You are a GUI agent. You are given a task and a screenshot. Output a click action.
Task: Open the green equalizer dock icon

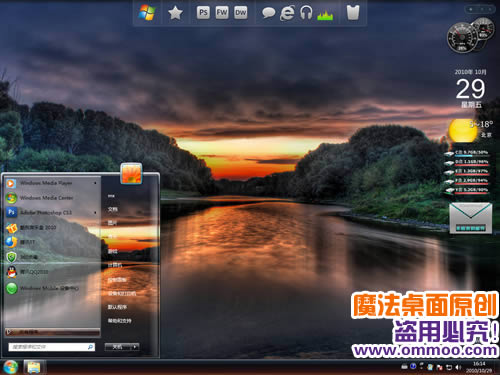tap(325, 15)
